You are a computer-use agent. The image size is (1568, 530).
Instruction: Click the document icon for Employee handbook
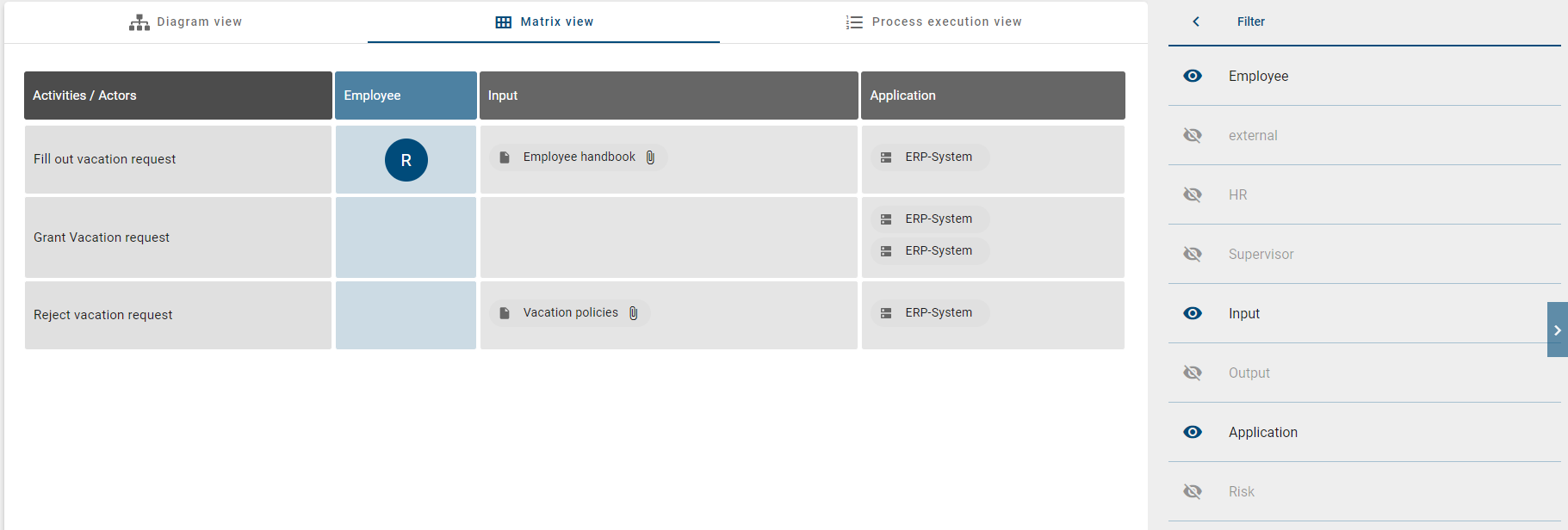505,157
